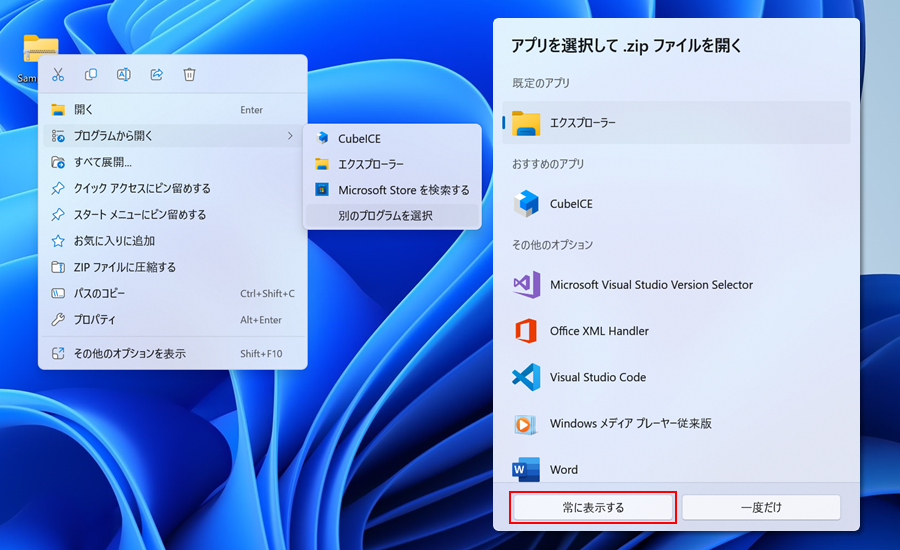Screen dimensions: 900x550
Task: Select すべて展開... menu entry
Action: 173,162
